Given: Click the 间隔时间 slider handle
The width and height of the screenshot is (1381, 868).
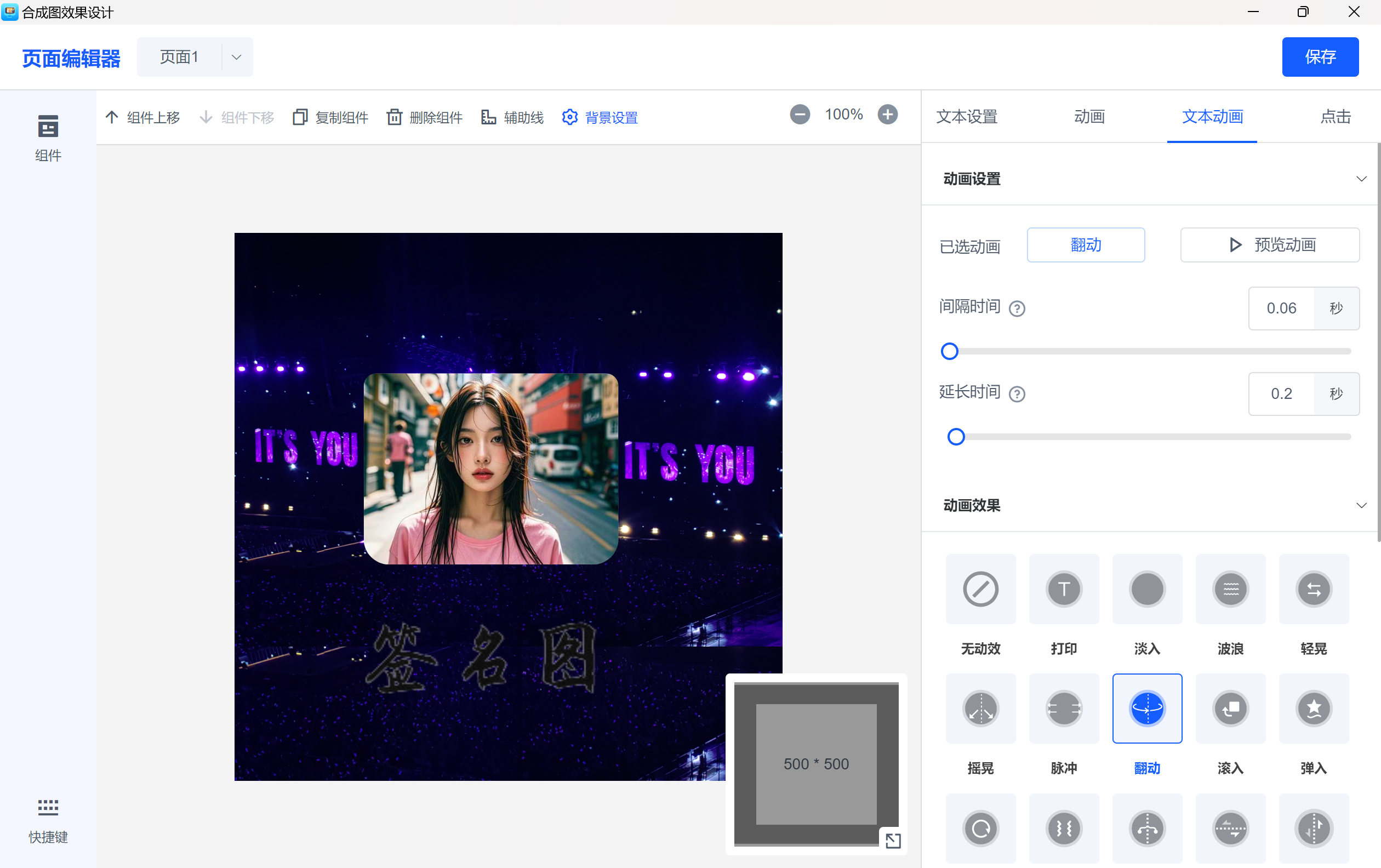Looking at the screenshot, I should [950, 351].
